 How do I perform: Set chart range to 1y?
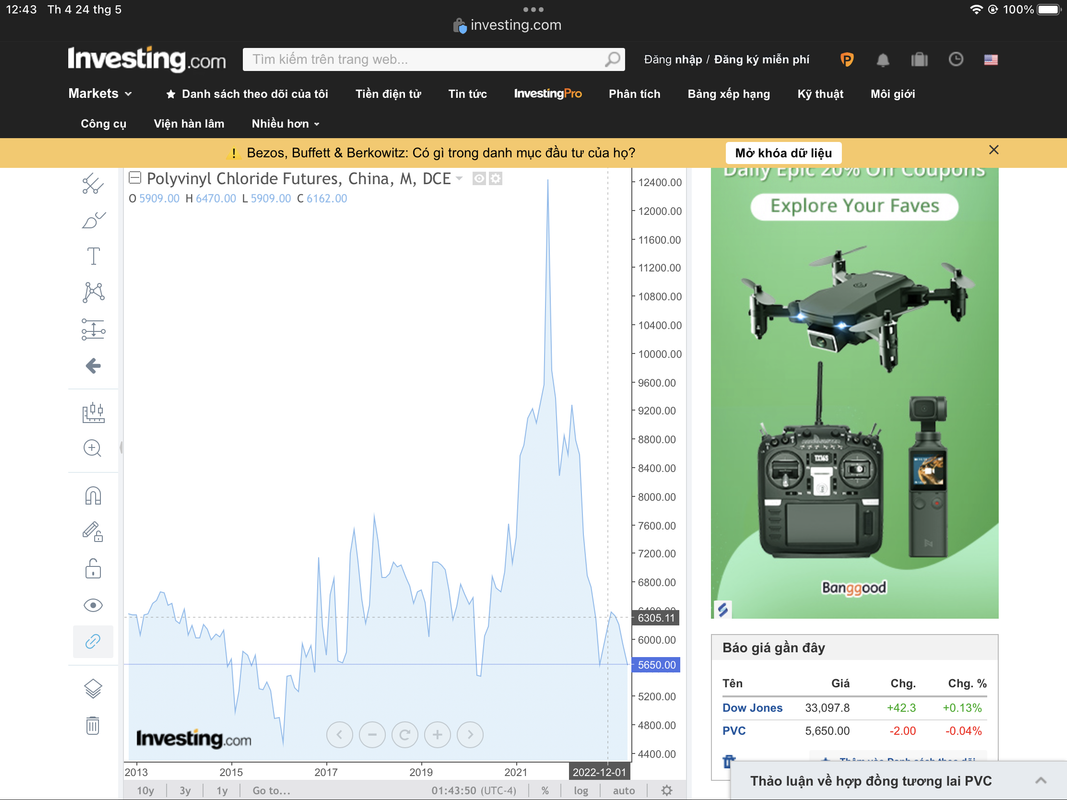222,790
